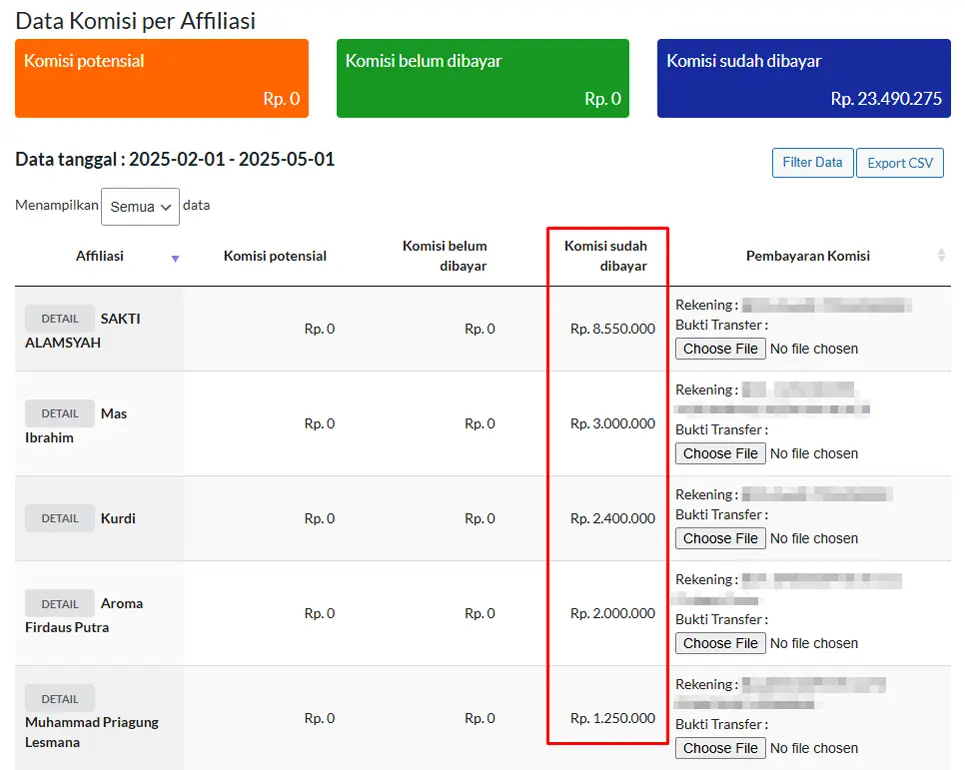Click the Pembayaran Komisi sort arrows
This screenshot has height=770, width=965.
point(941,255)
